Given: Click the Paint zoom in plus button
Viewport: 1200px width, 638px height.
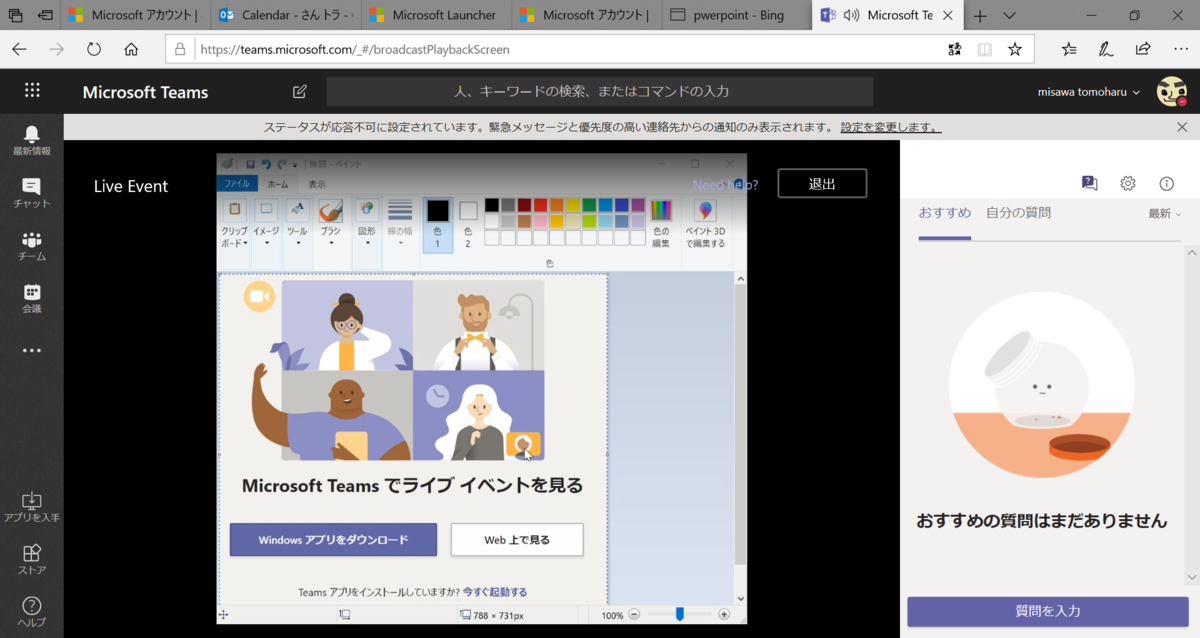Looking at the screenshot, I should pyautogui.click(x=724, y=614).
